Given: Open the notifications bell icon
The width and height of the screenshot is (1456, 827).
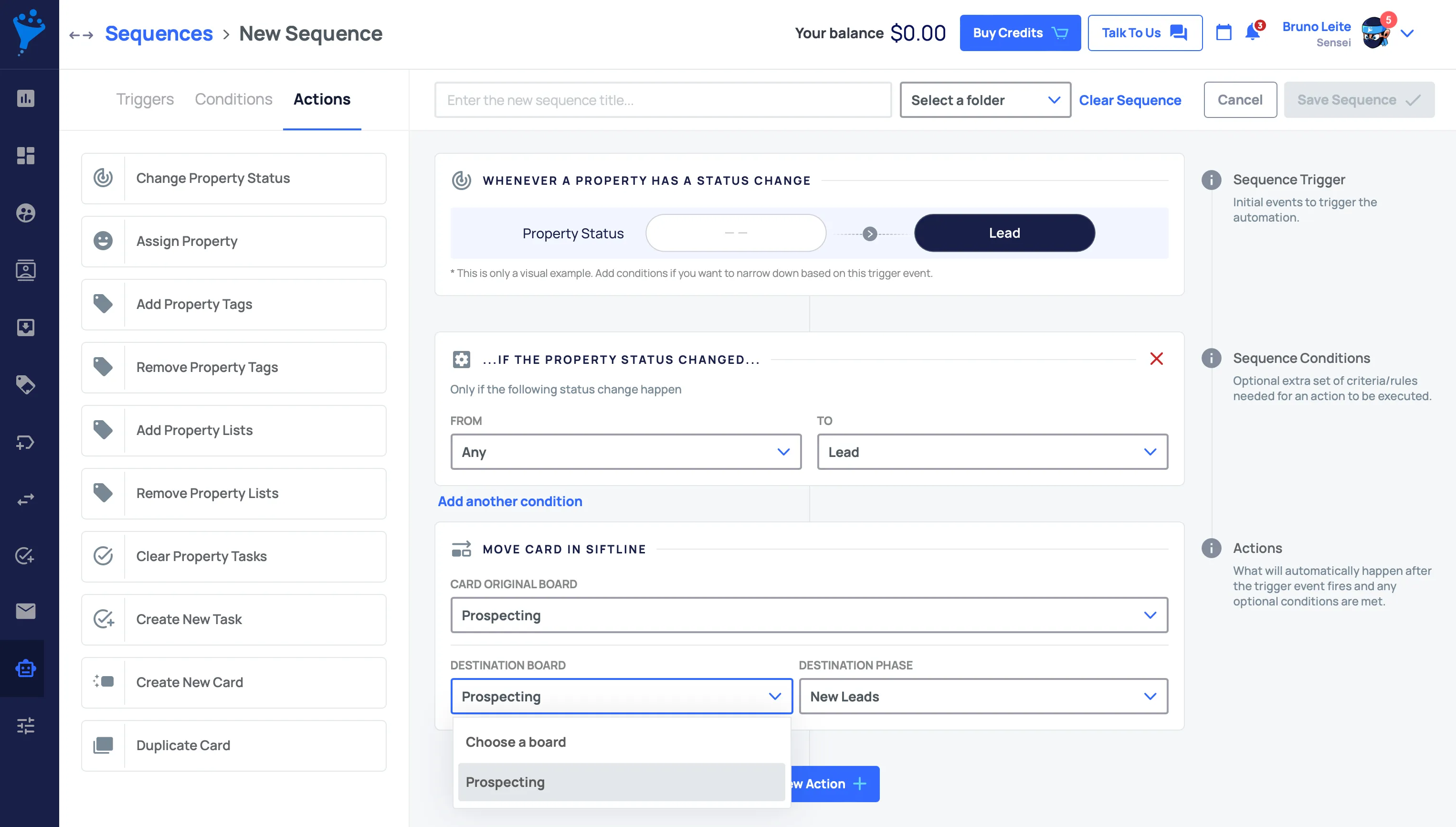Looking at the screenshot, I should (1252, 32).
